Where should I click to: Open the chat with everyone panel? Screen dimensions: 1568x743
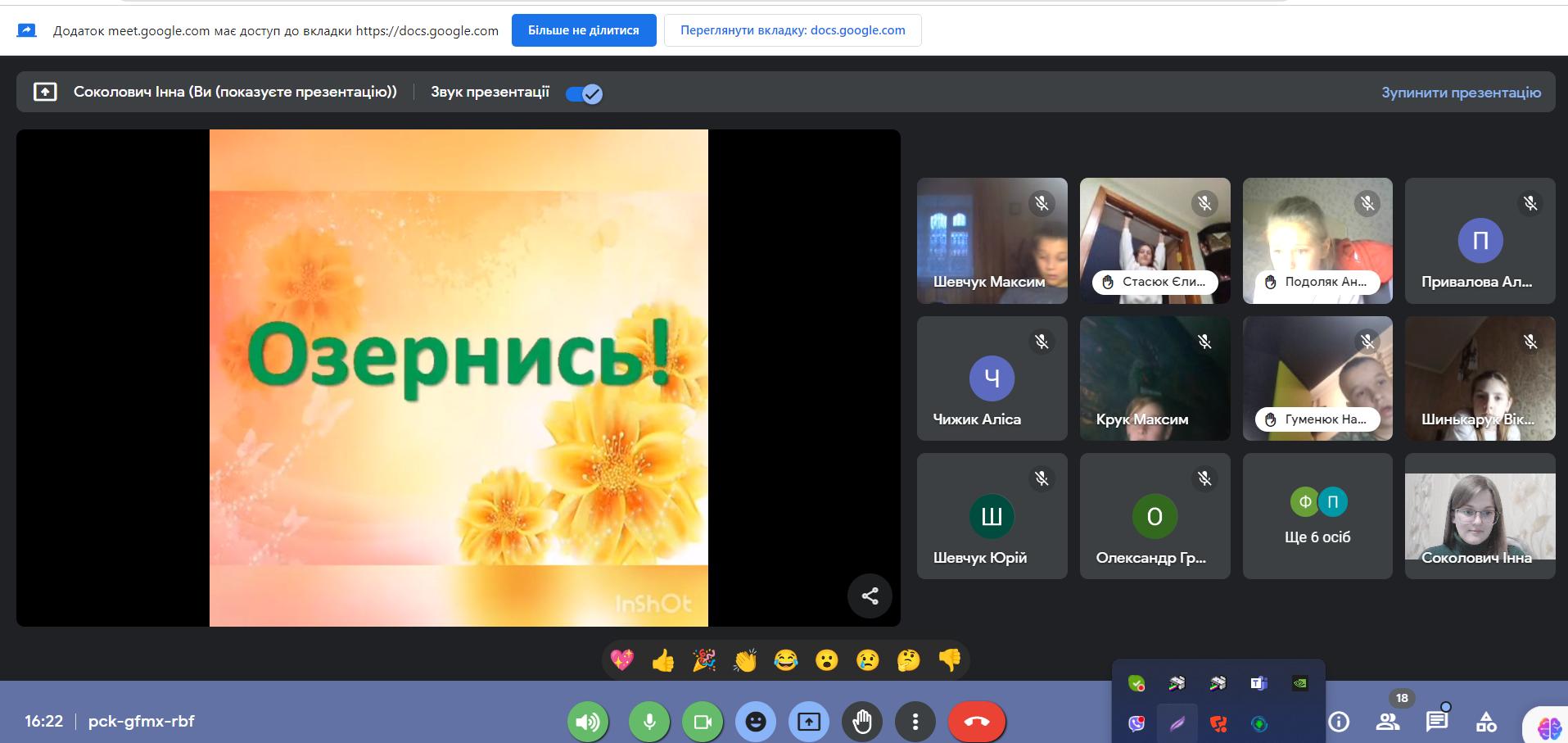pyautogui.click(x=1437, y=722)
